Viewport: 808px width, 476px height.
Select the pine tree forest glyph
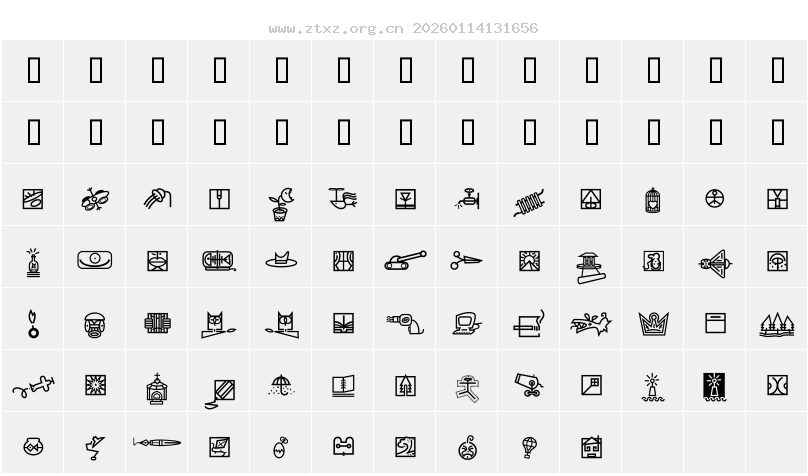click(777, 325)
